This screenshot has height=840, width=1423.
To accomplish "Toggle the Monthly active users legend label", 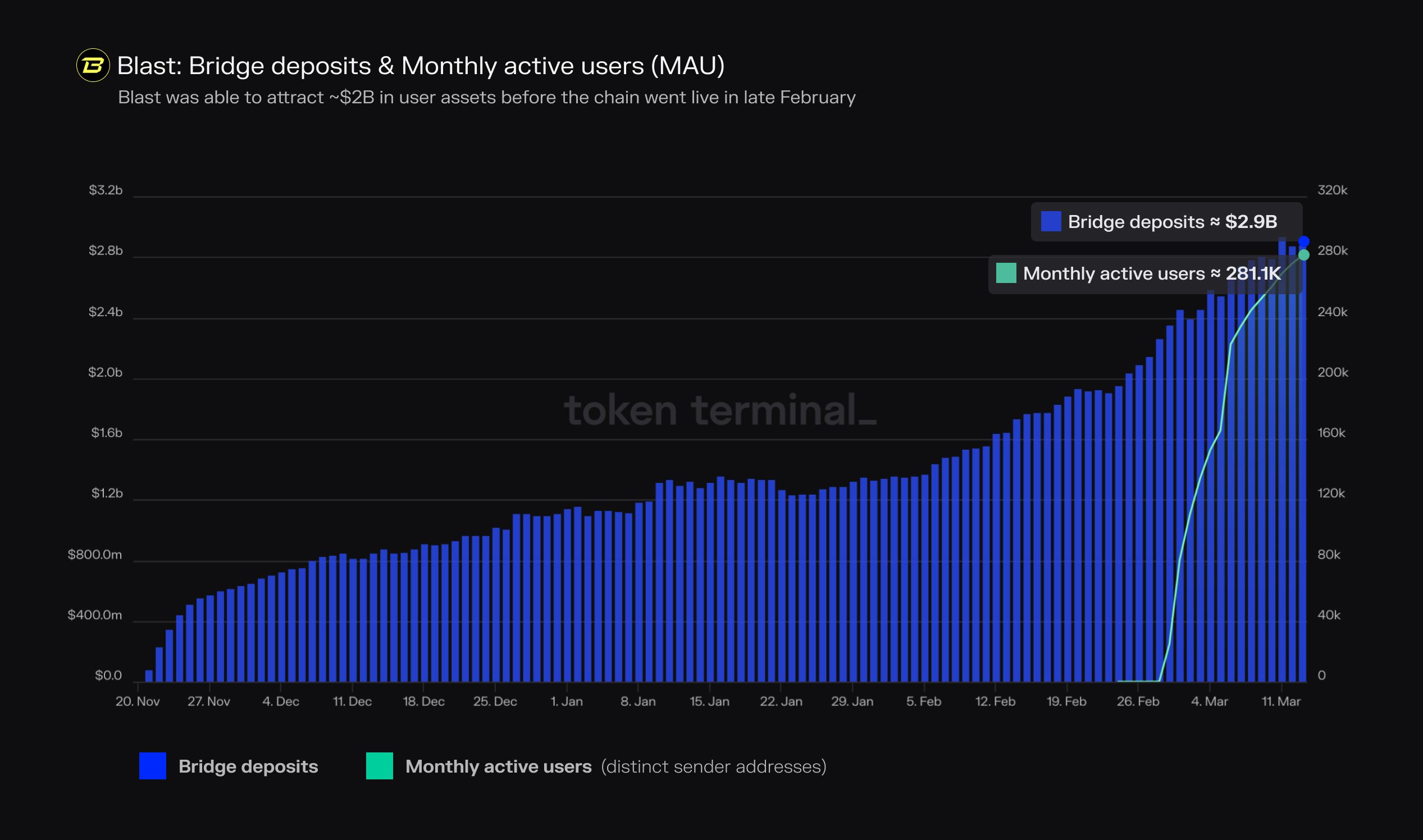I will coord(498,766).
